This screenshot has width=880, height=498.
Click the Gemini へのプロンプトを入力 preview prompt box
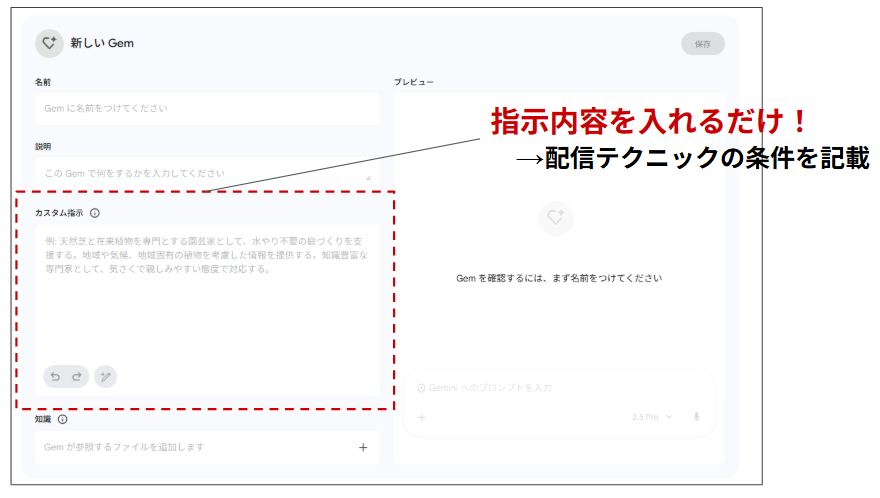click(560, 402)
